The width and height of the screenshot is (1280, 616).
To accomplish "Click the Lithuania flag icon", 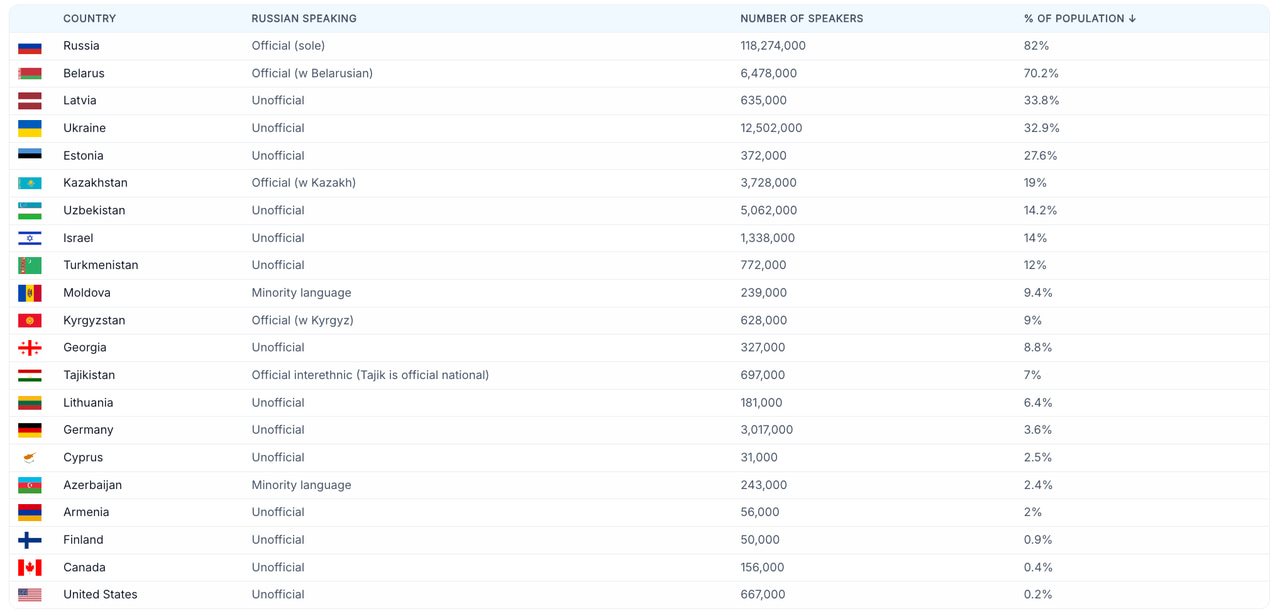I will tap(30, 403).
